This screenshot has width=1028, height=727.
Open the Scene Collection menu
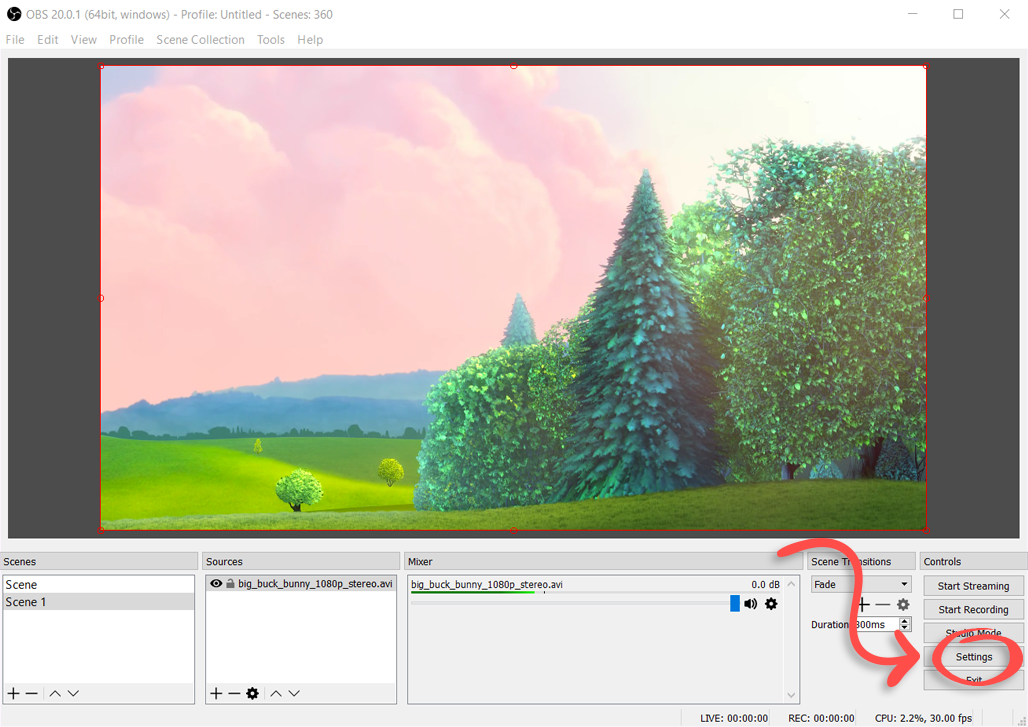201,40
